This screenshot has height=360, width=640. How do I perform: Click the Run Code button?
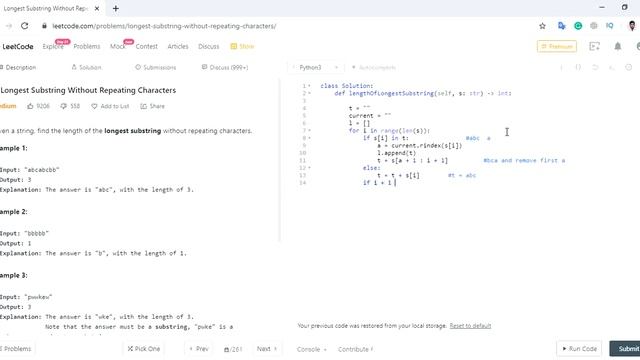tap(579, 349)
